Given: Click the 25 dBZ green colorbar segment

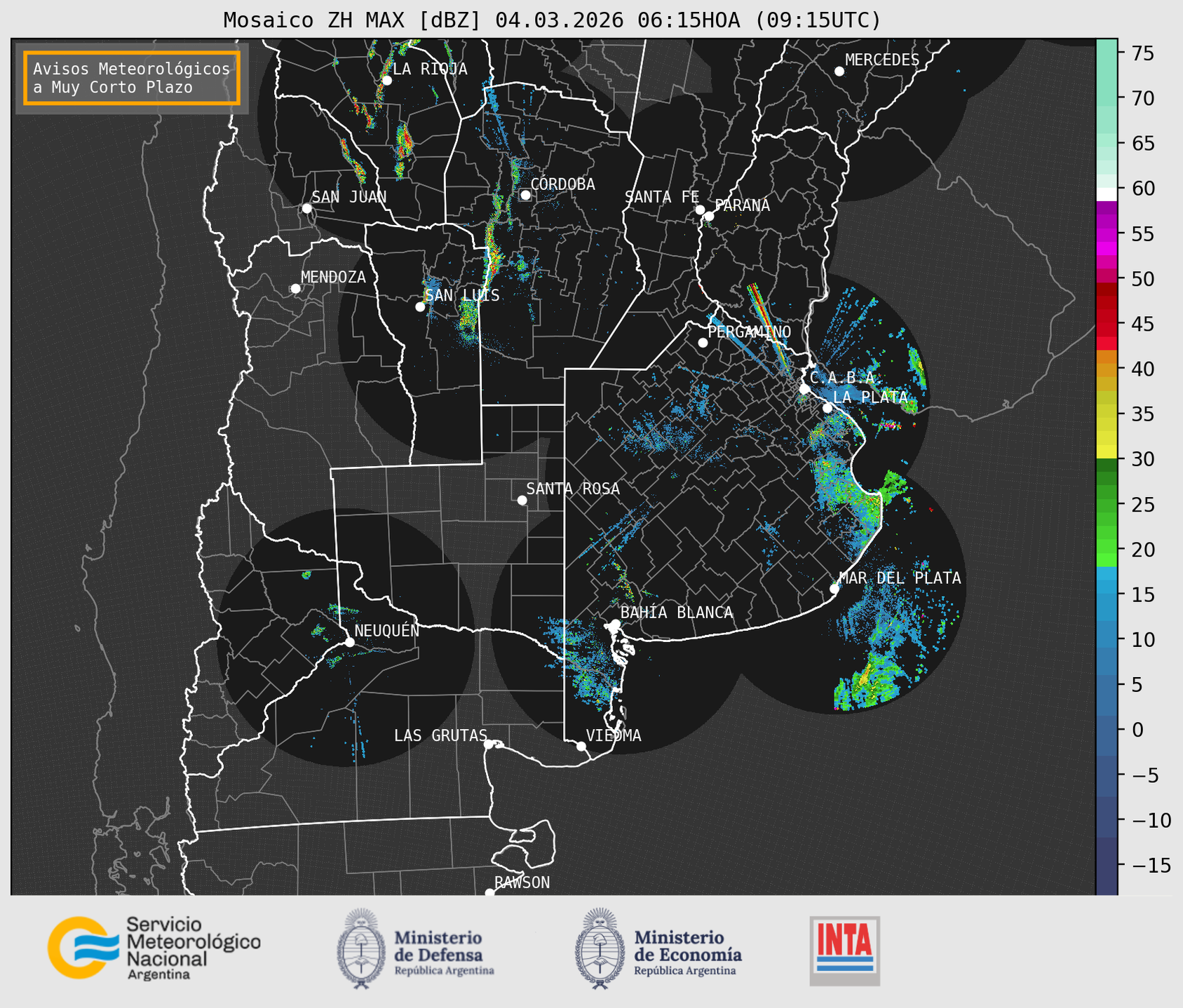Looking at the screenshot, I should coord(1107,504).
